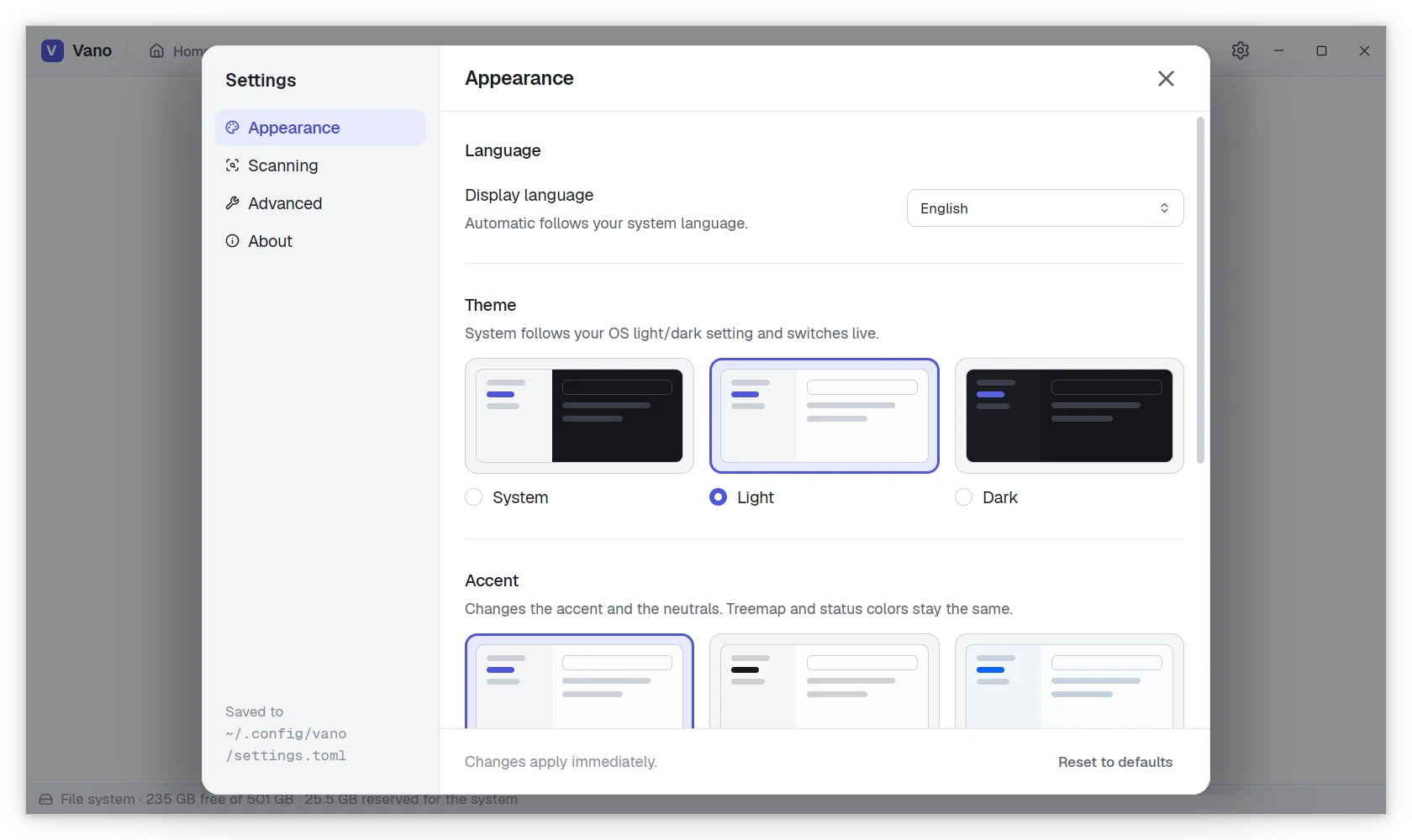Click the drive icon in the status bar
Viewport: 1412px width, 840px height.
click(x=45, y=799)
